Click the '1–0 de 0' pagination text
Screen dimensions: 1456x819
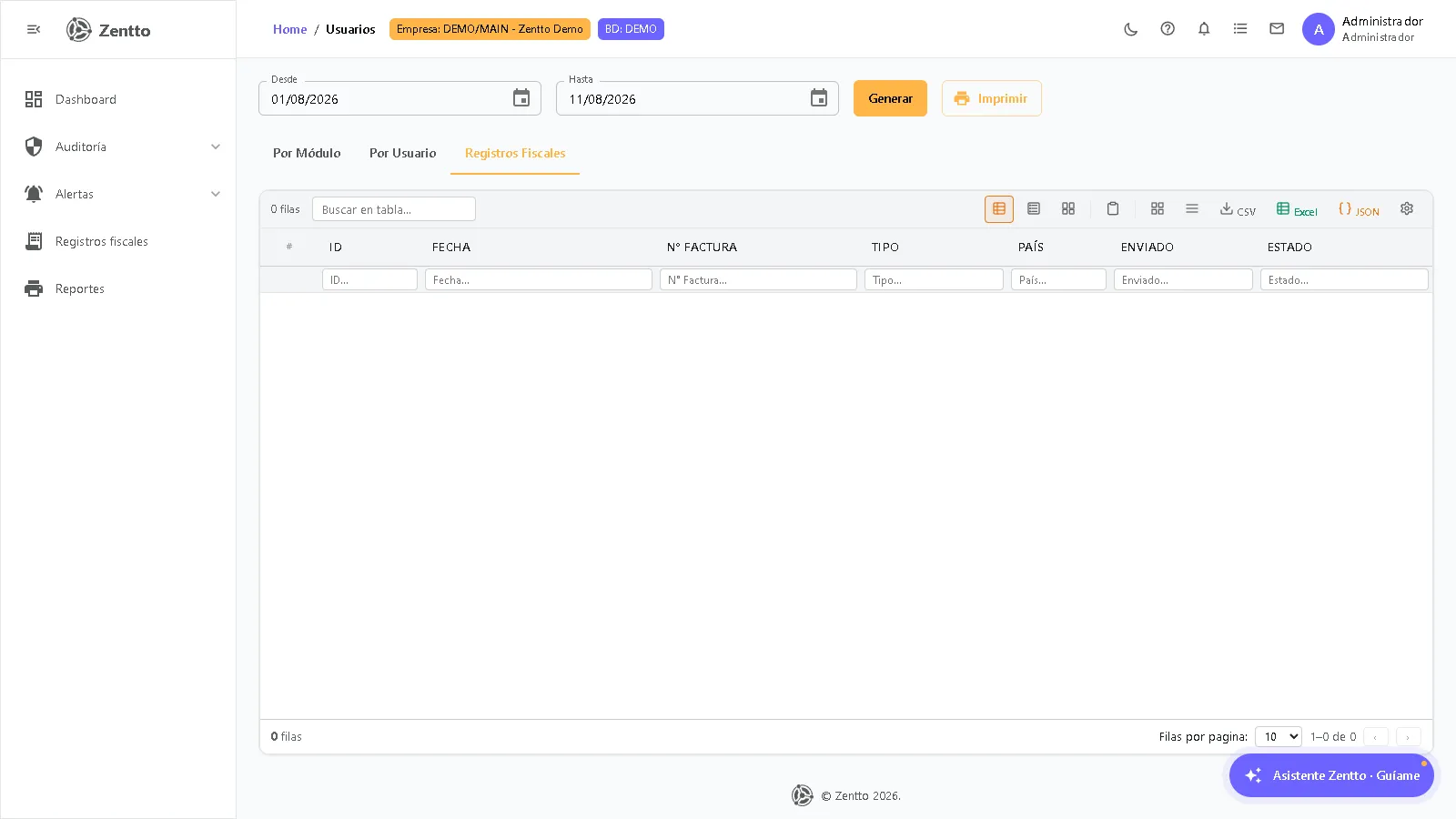point(1333,737)
